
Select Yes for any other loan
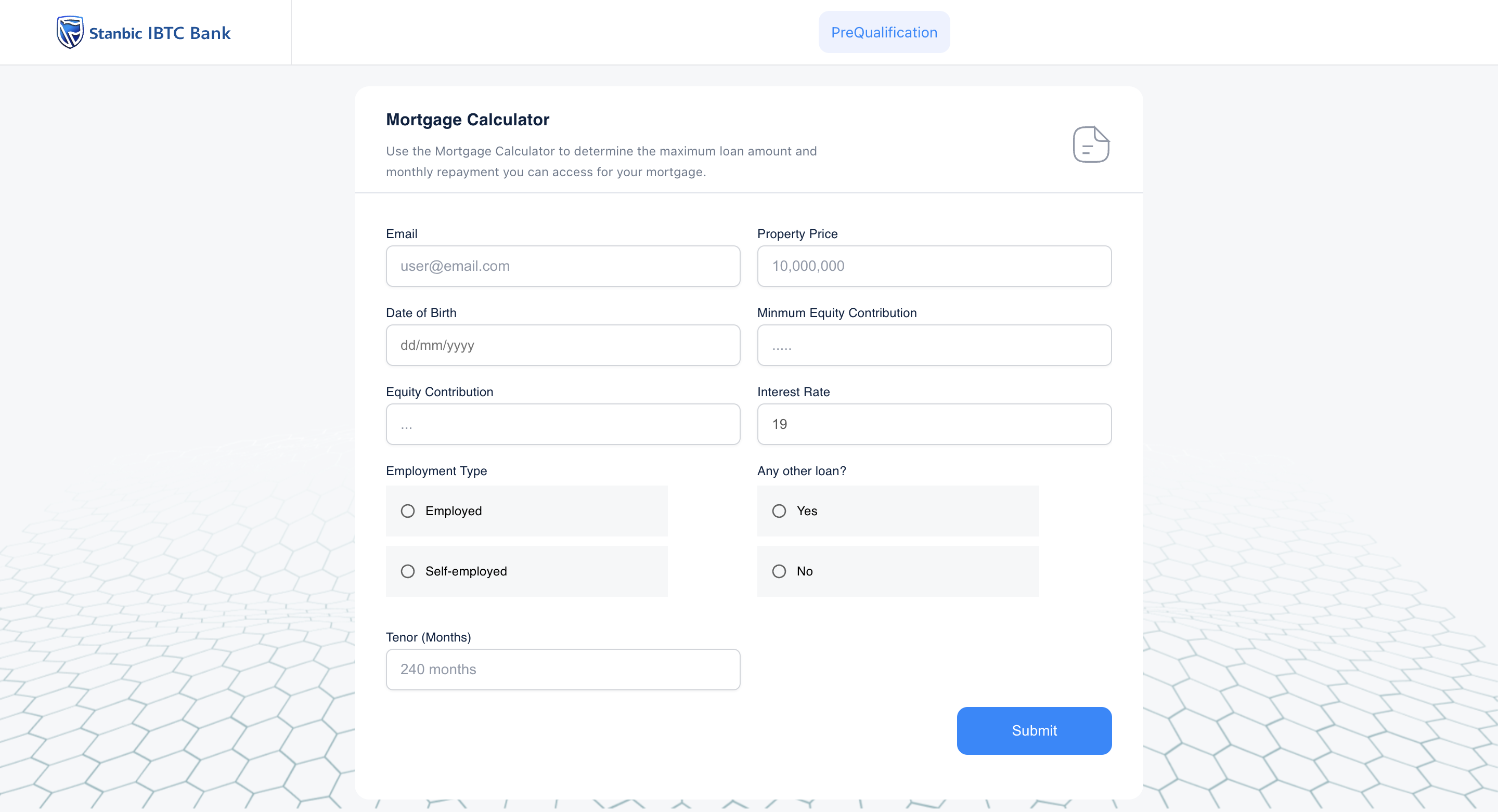point(779,511)
